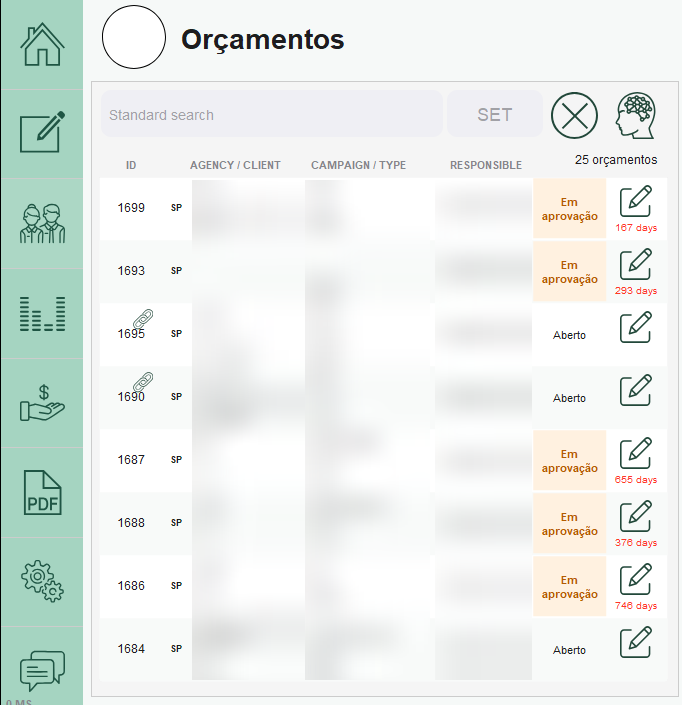This screenshot has width=682, height=705.
Task: Open the bar chart reports sidebar icon
Action: [x=42, y=314]
